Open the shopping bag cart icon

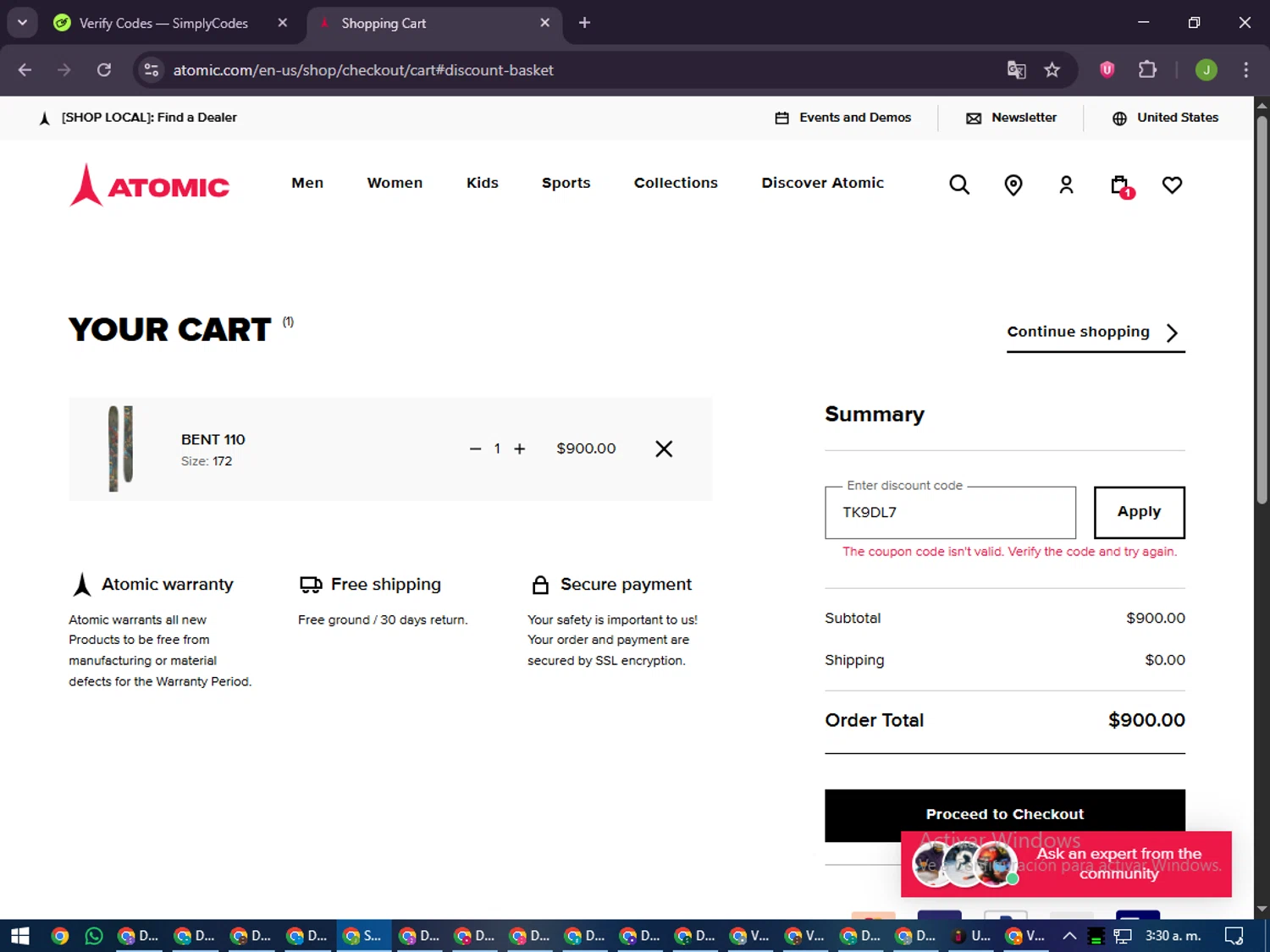pos(1121,185)
